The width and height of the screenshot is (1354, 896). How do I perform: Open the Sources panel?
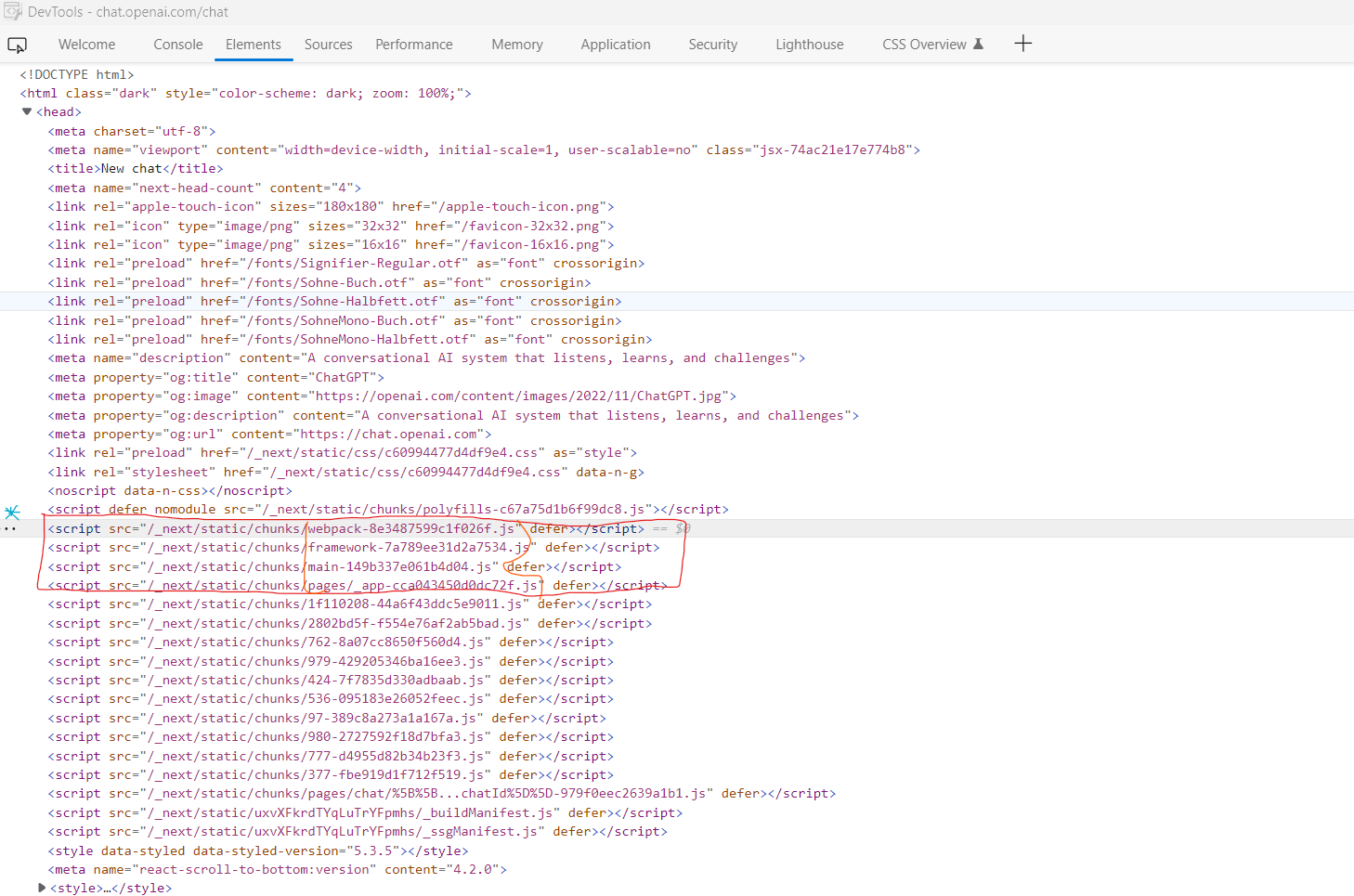pos(328,44)
